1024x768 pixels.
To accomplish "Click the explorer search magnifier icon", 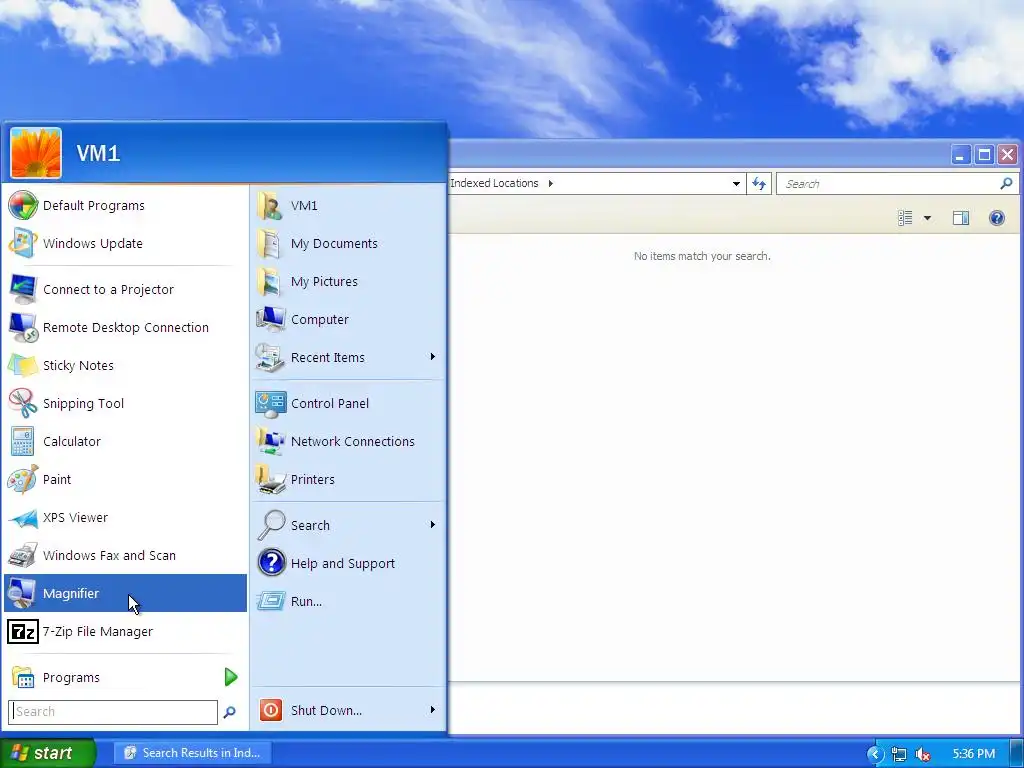I will tap(1006, 184).
